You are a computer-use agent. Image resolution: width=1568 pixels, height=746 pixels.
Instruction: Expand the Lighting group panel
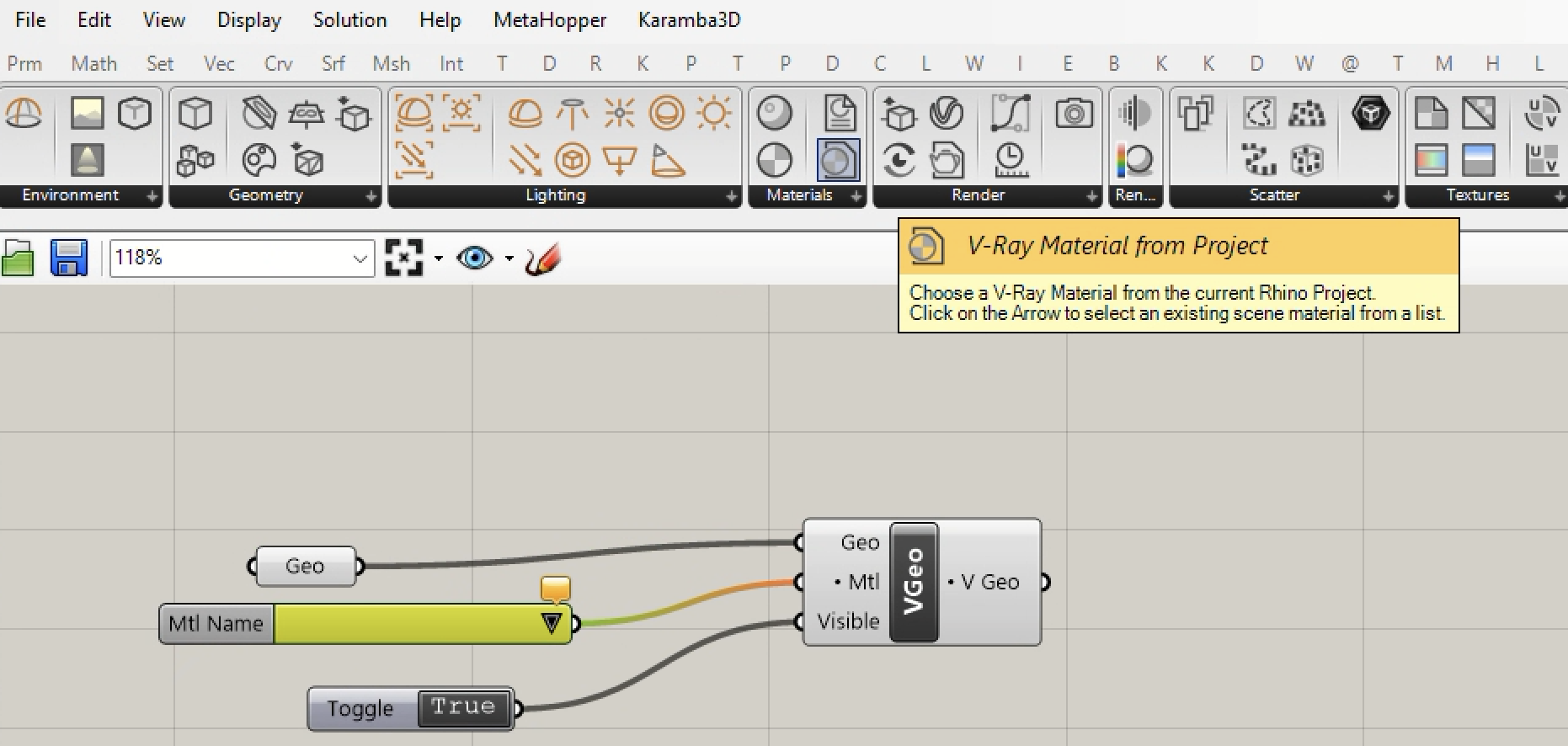731,195
